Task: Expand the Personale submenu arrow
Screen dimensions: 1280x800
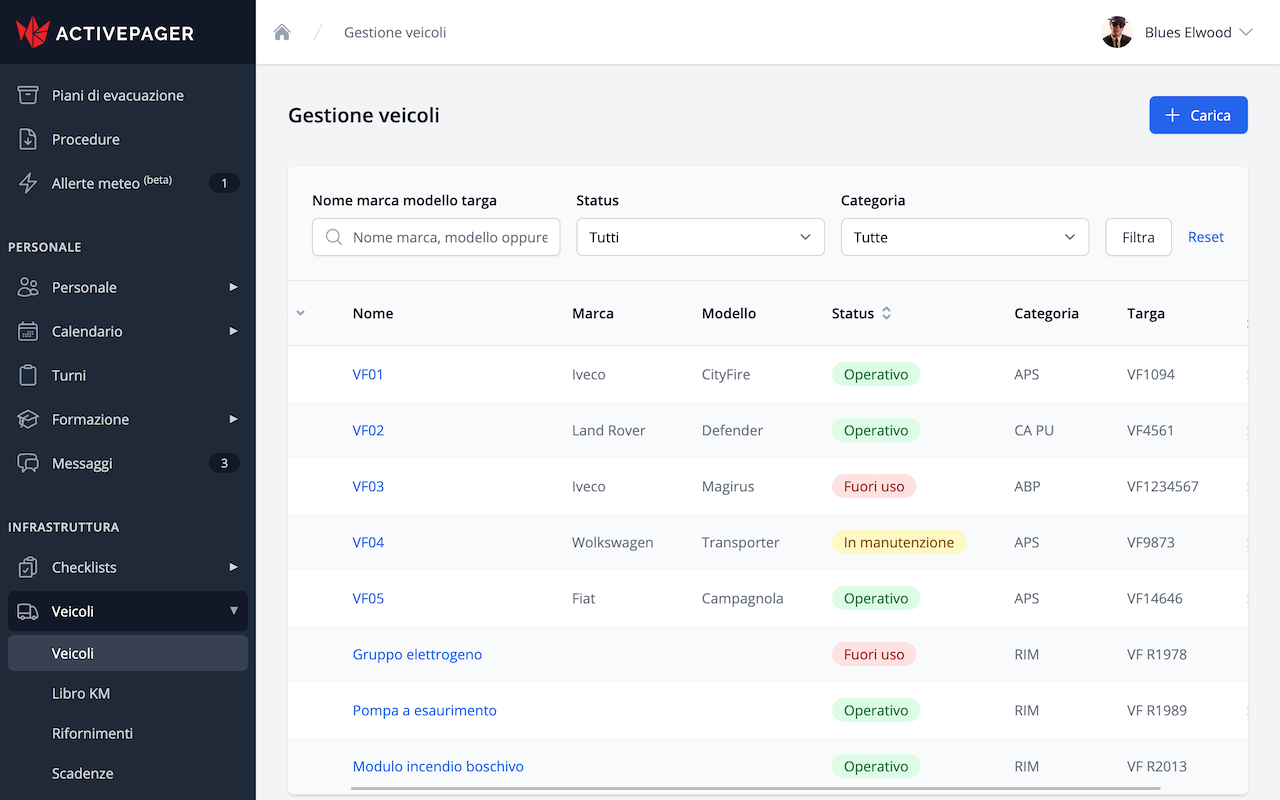Action: 233,287
